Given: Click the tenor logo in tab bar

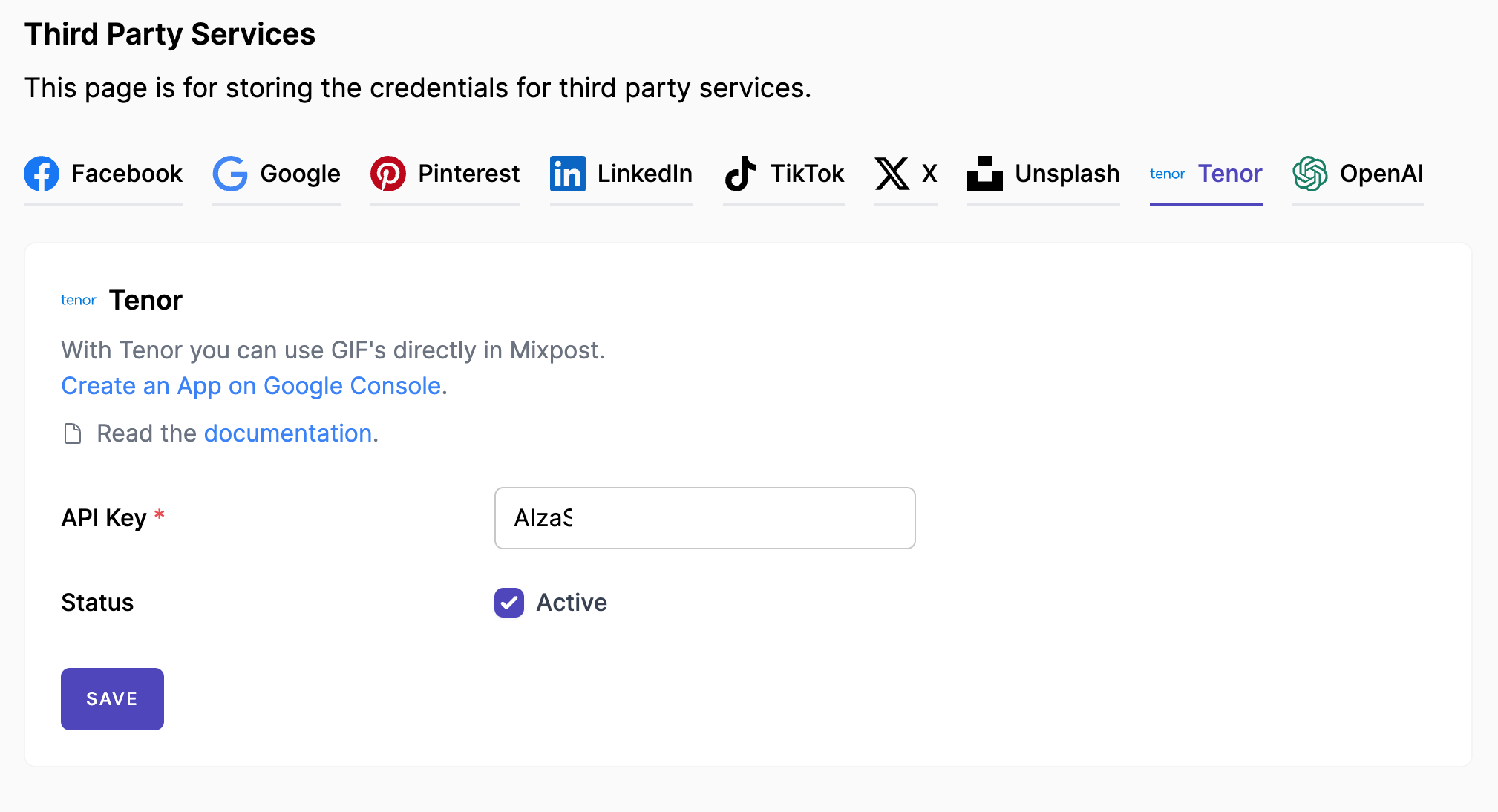Looking at the screenshot, I should 1168,174.
